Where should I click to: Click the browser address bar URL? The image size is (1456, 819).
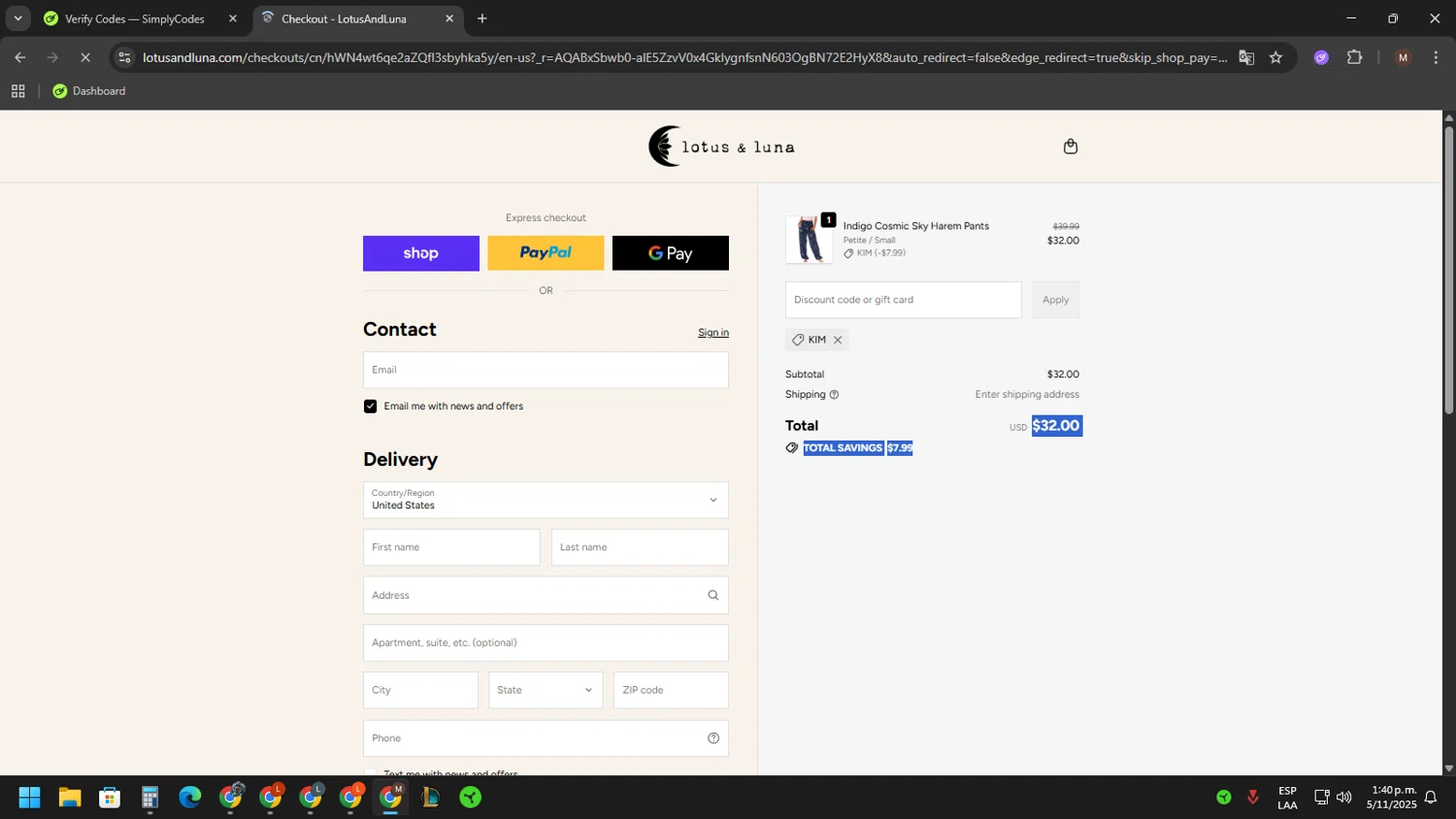pyautogui.click(x=684, y=57)
